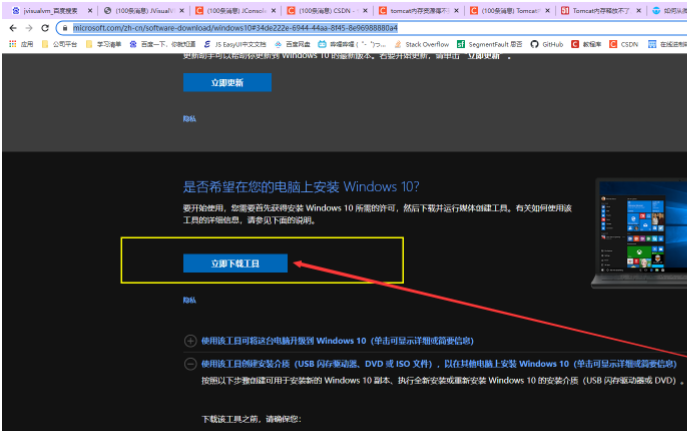Close the tomcat内存资源 tab
The height and width of the screenshot is (431, 687).
tap(456, 11)
